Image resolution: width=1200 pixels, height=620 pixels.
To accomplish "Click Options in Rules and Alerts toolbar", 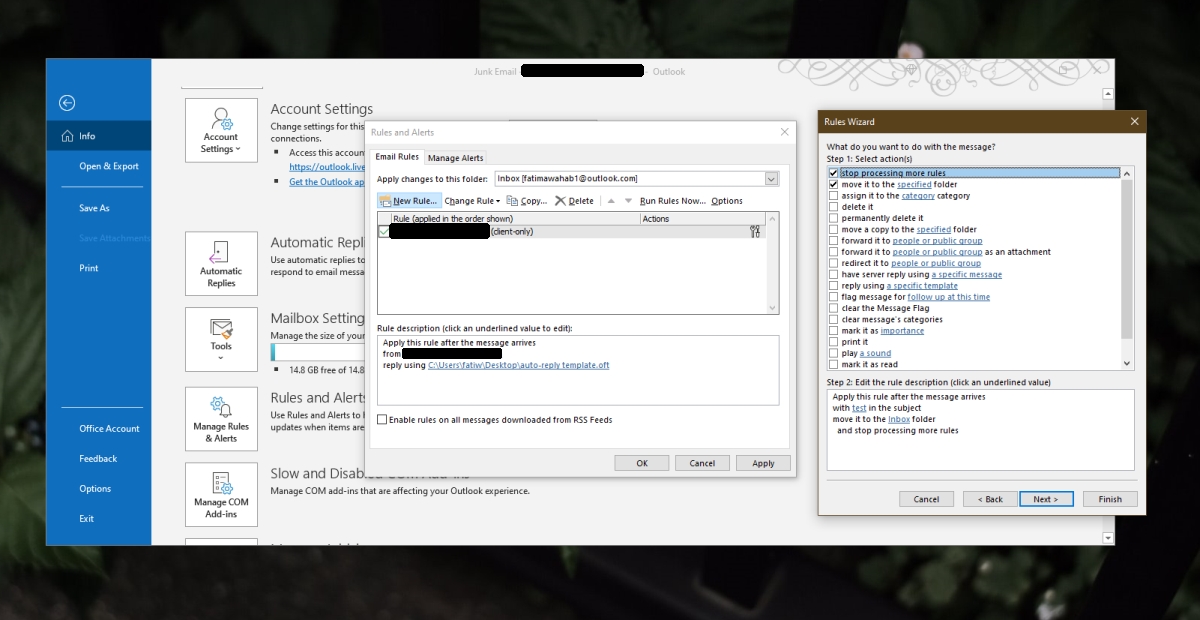I will click(727, 201).
